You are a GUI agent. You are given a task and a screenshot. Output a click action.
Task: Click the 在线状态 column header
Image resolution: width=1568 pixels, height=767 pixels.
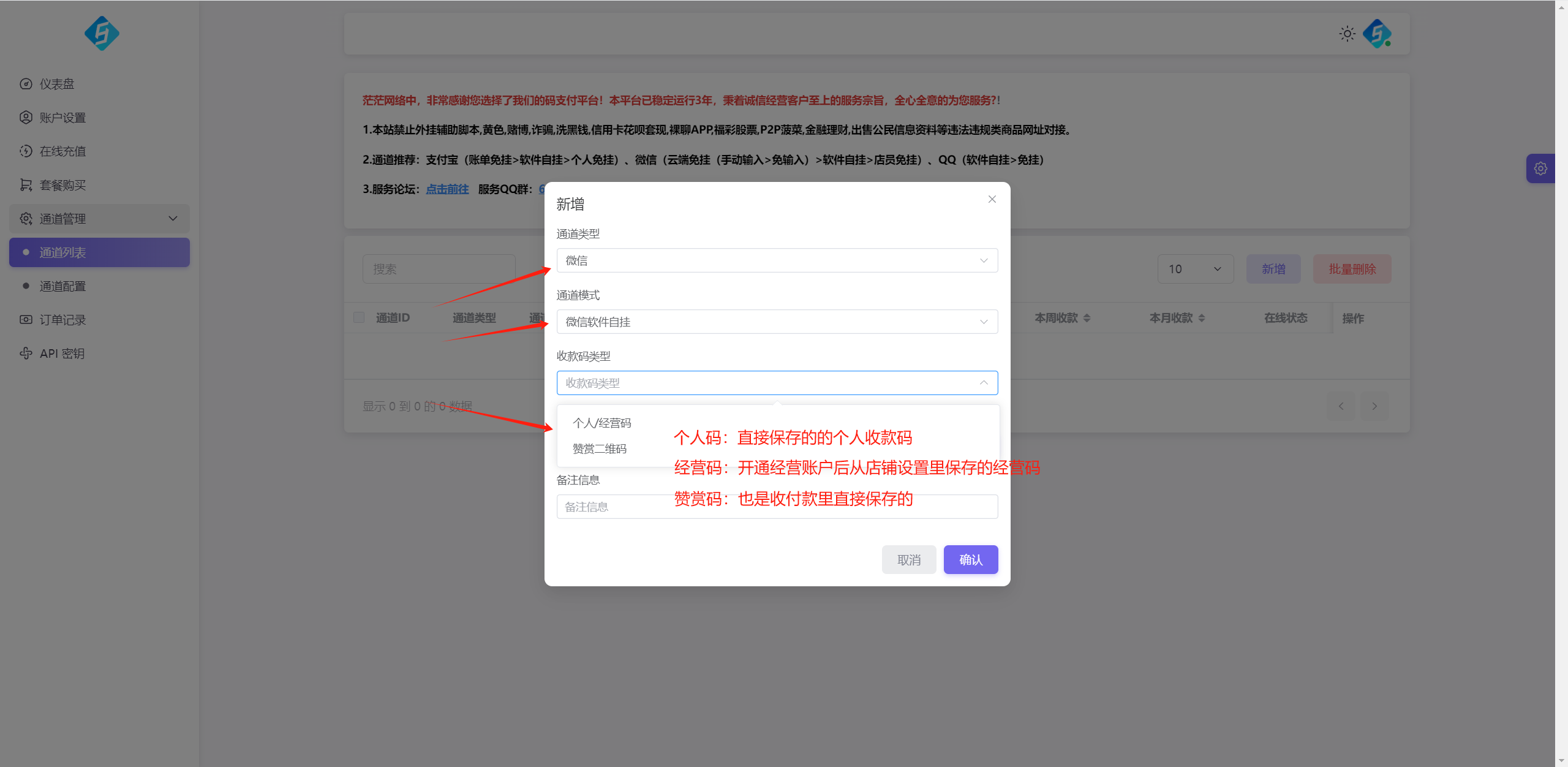1286,318
